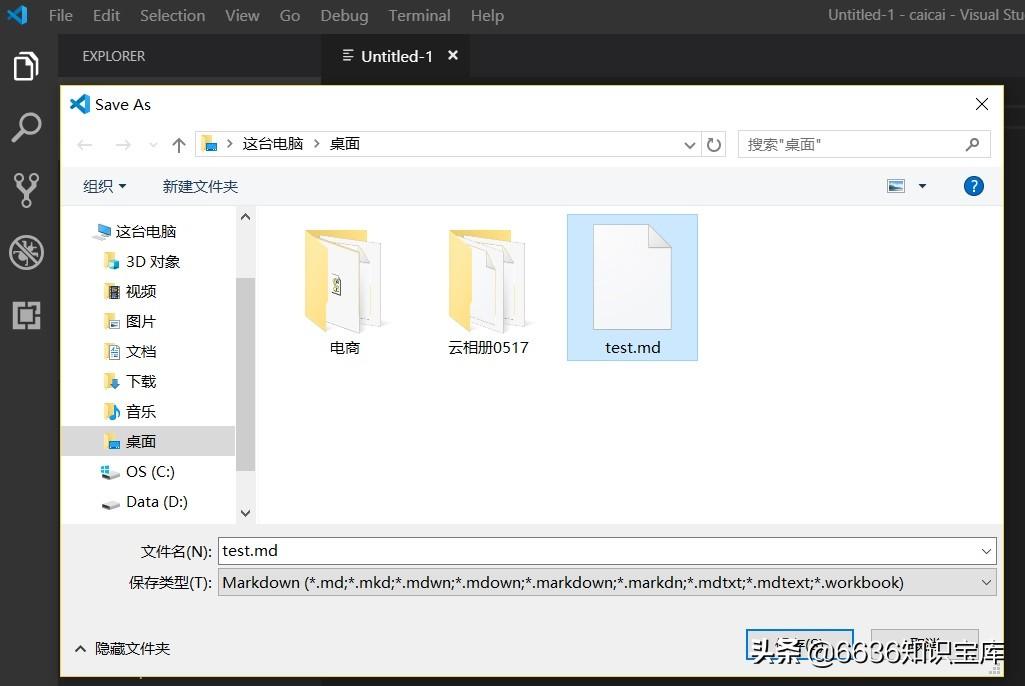Click navigation pane scroll down arrow
Screen dimensions: 1025x686
(245, 513)
